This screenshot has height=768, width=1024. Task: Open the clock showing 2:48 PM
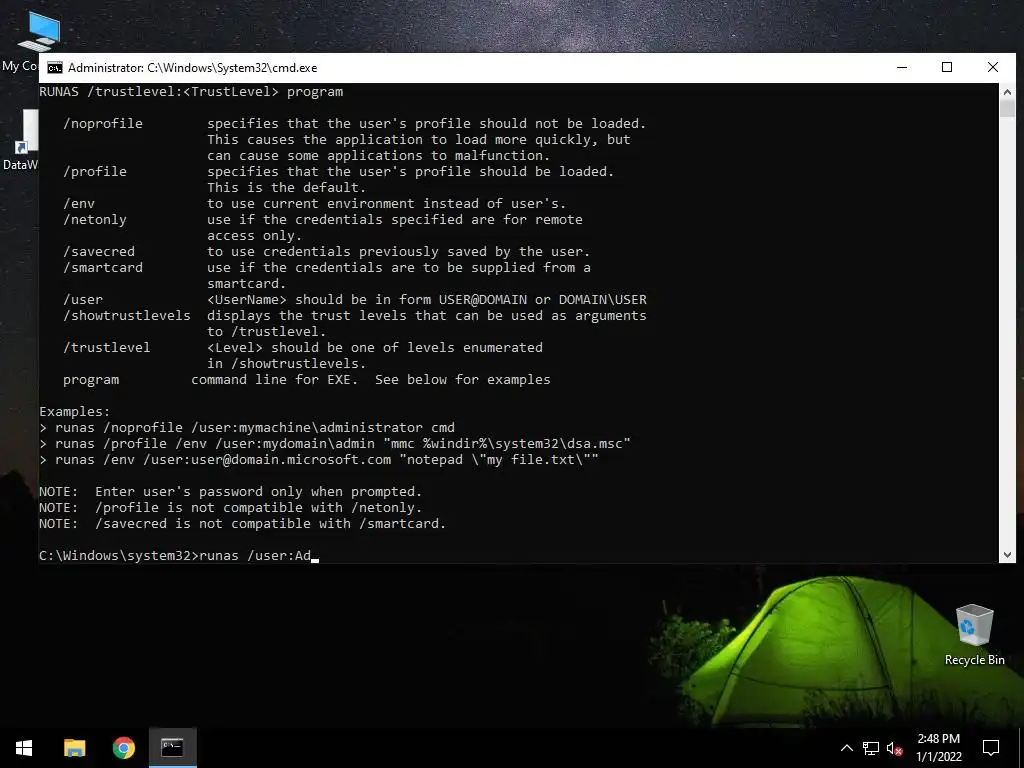938,739
